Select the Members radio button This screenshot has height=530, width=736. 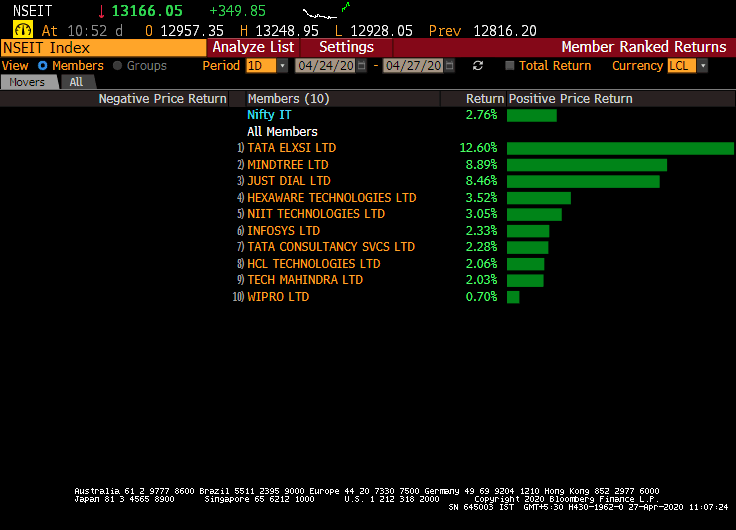[43, 66]
